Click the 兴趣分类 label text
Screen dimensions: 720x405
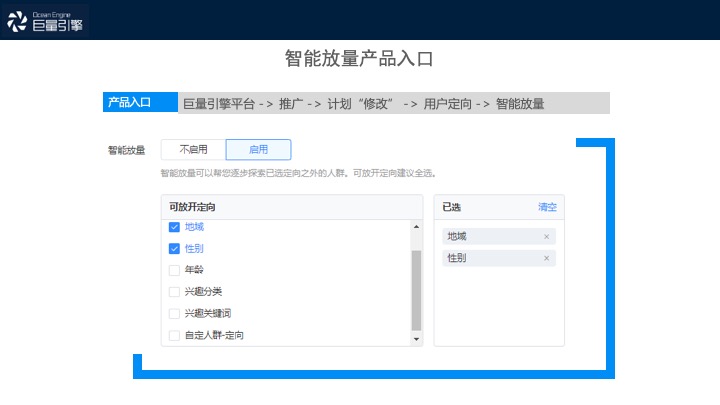[203, 292]
